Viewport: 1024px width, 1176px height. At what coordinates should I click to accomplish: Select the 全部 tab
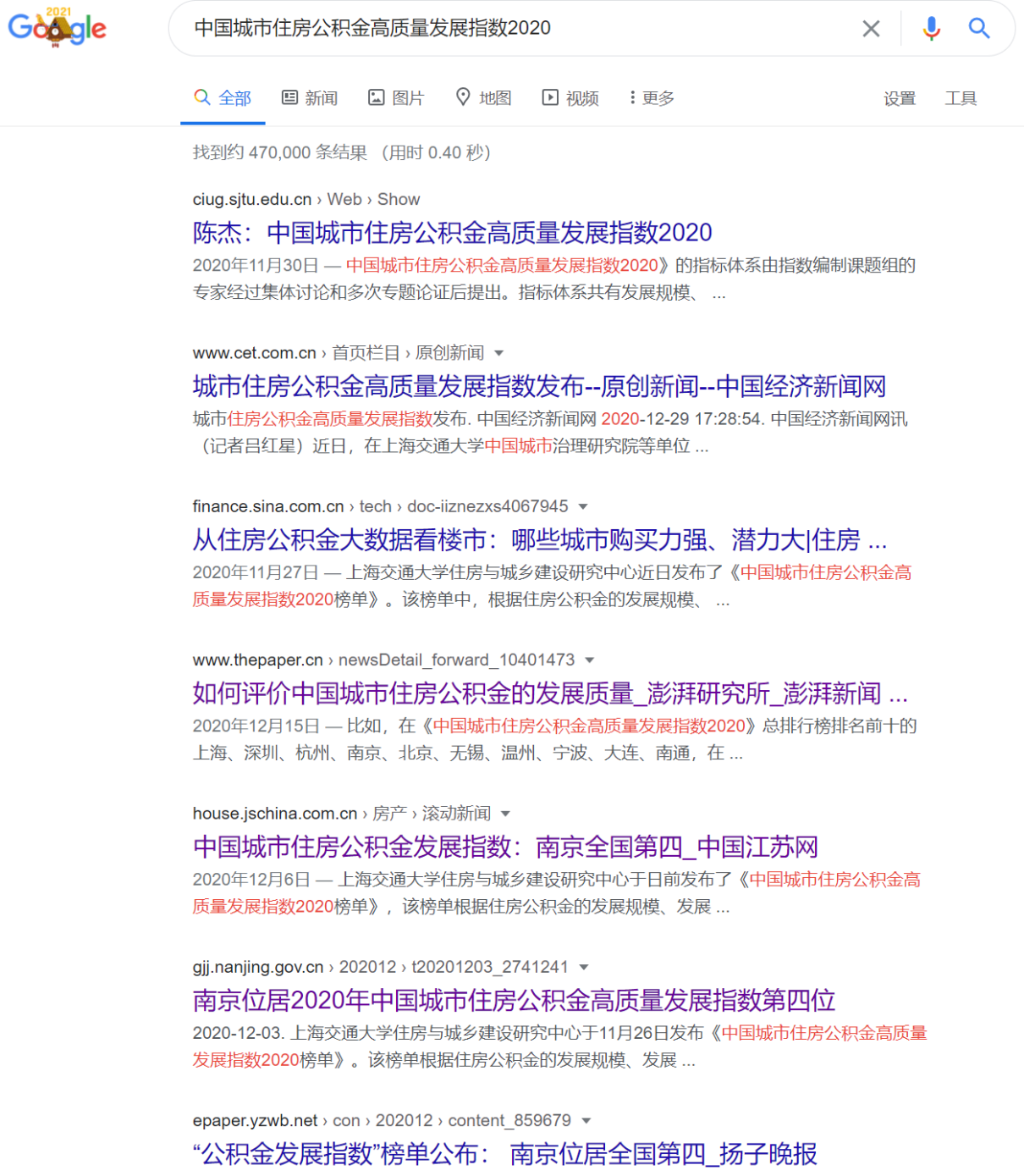click(223, 98)
